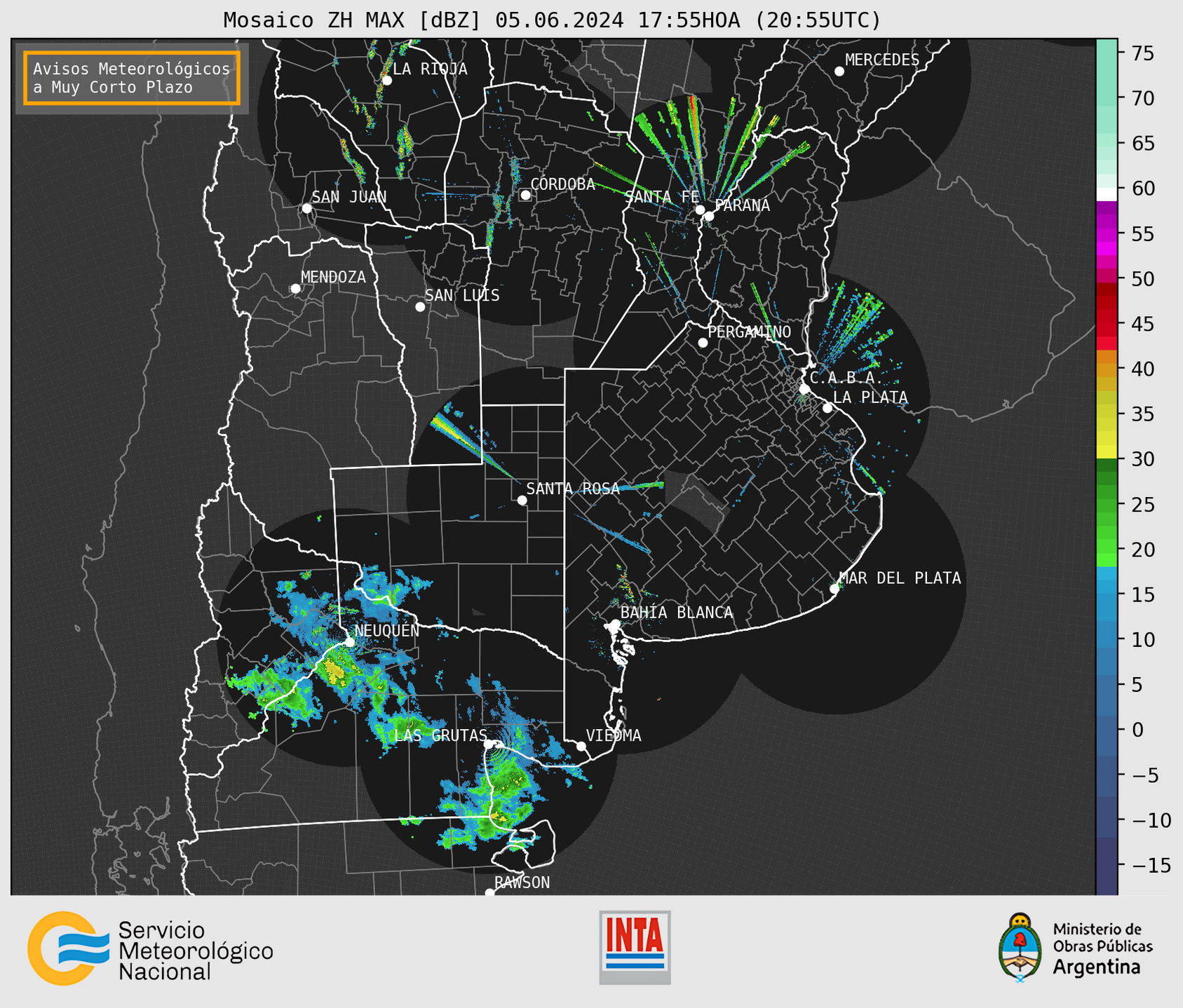
Task: Click the SANTA ROSA map label
Action: [573, 489]
